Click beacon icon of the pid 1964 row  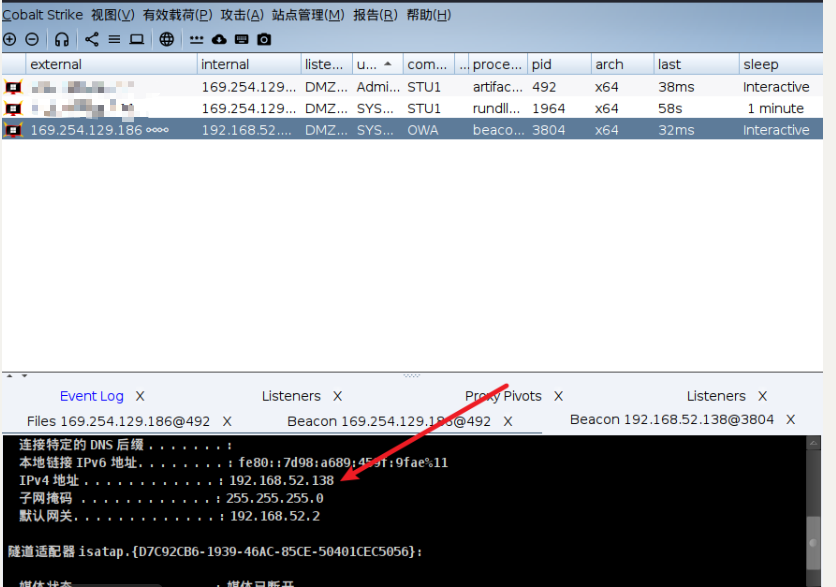(x=13, y=108)
